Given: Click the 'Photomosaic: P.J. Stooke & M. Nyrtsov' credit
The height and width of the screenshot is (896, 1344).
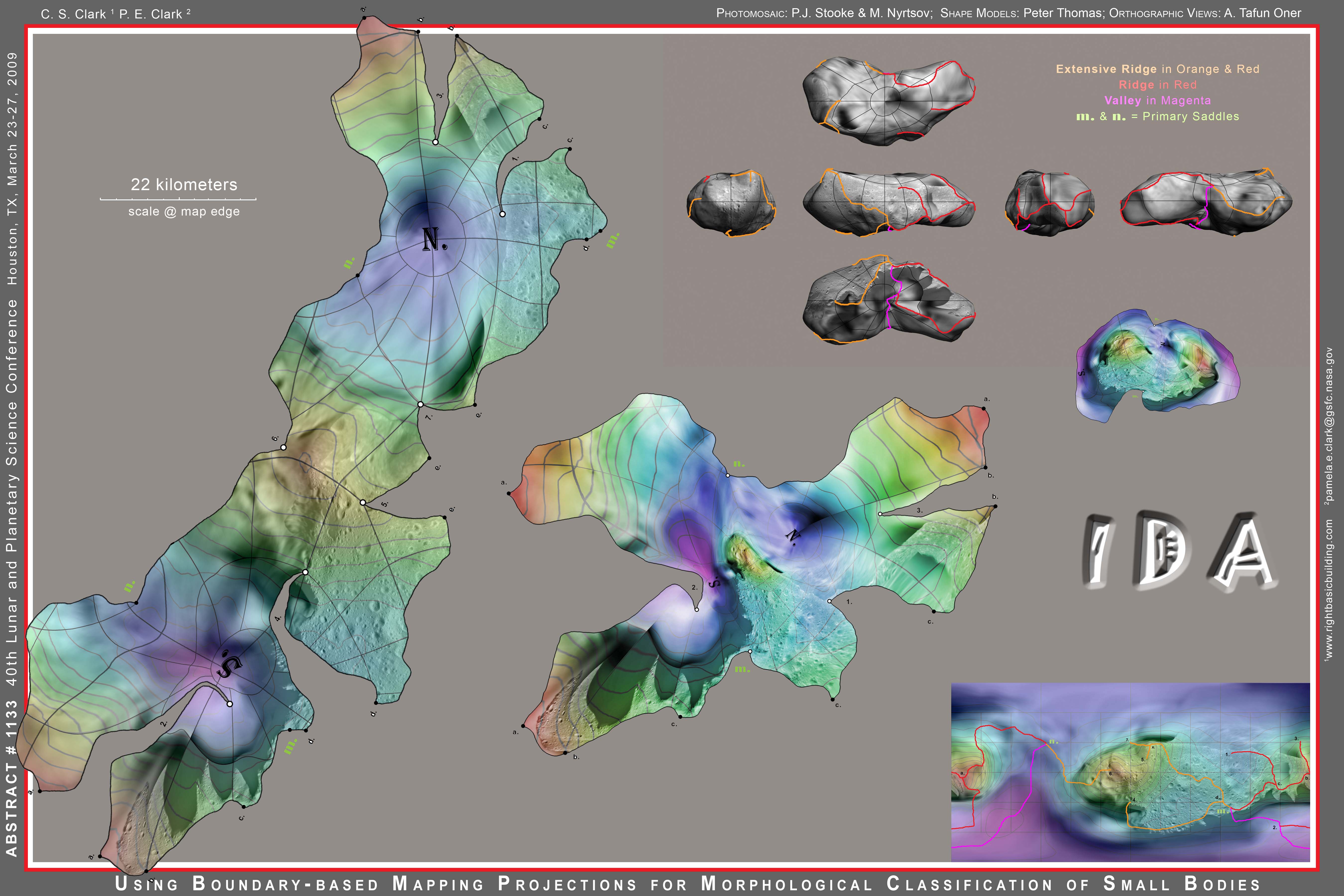Looking at the screenshot, I should (824, 13).
